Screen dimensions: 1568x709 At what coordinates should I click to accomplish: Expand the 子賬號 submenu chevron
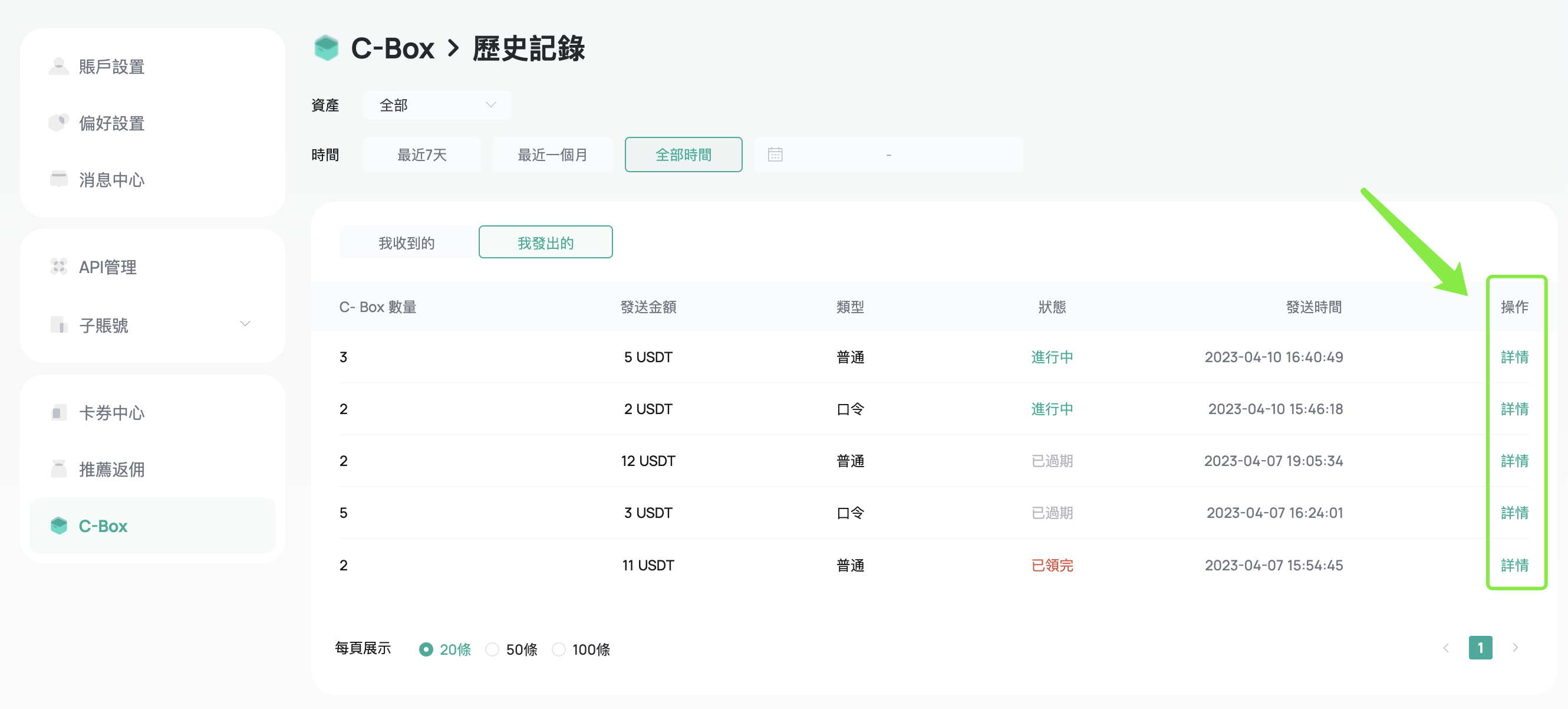point(245,324)
